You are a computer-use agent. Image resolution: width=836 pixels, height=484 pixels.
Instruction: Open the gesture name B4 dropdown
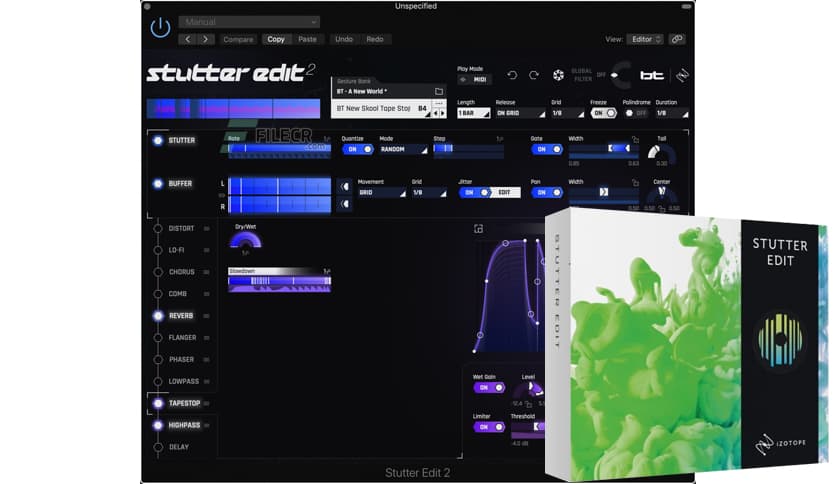(x=382, y=108)
